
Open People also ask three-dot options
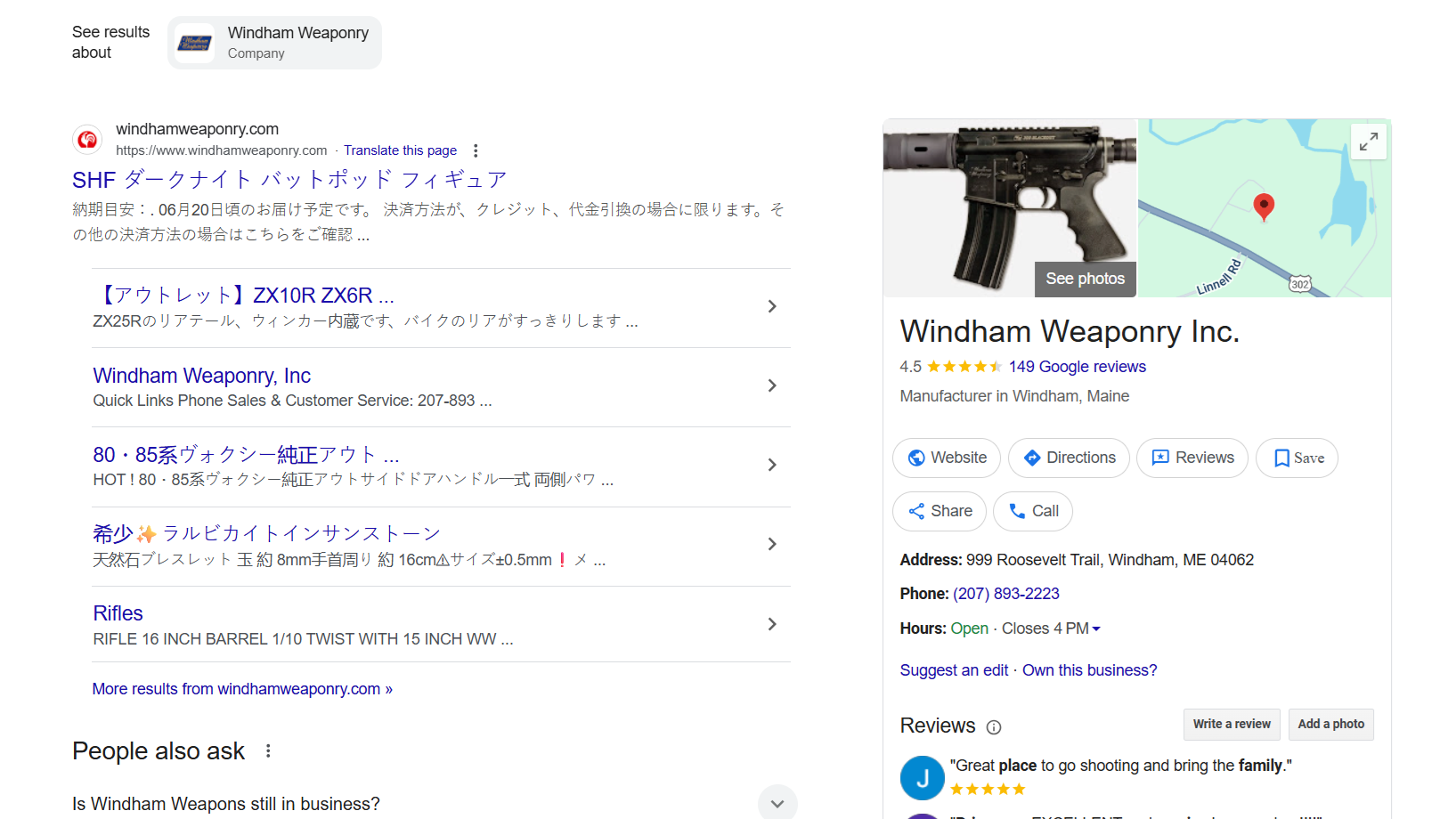268,751
